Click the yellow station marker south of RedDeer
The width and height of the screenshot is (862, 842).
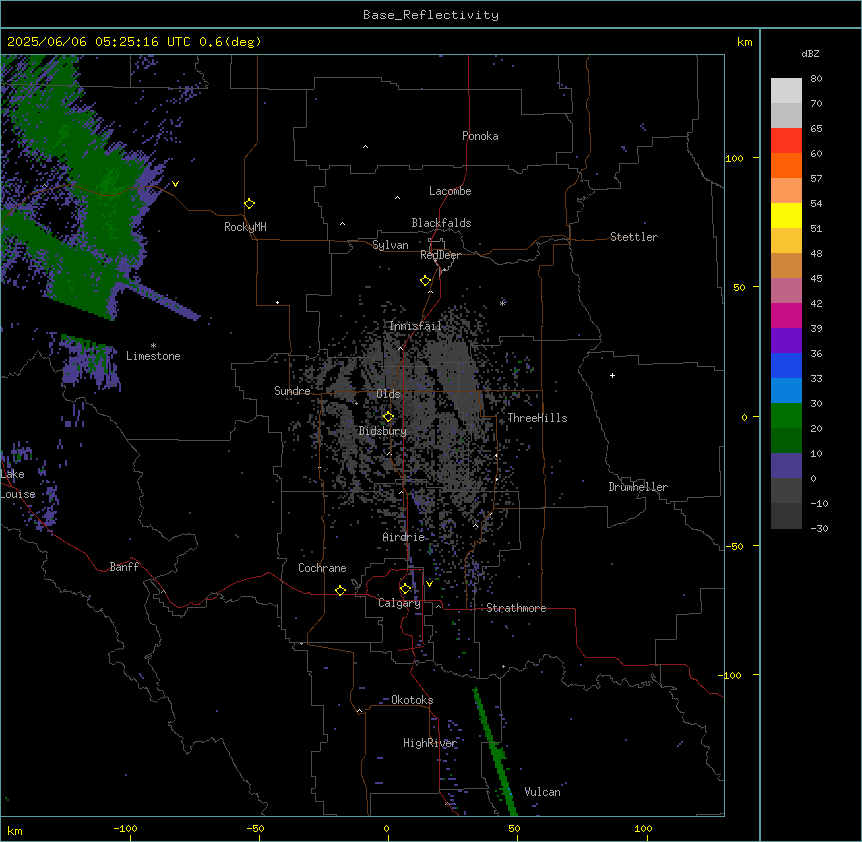point(426,281)
